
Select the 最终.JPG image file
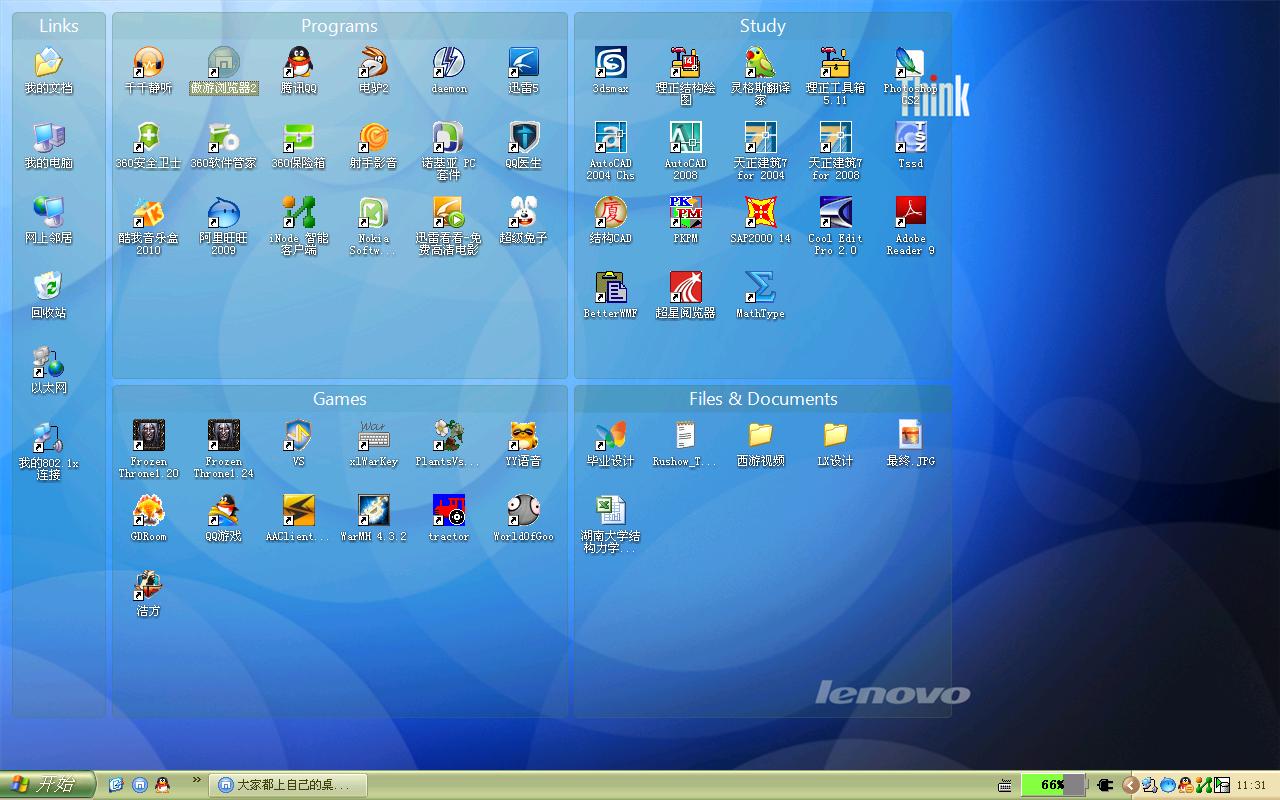910,443
